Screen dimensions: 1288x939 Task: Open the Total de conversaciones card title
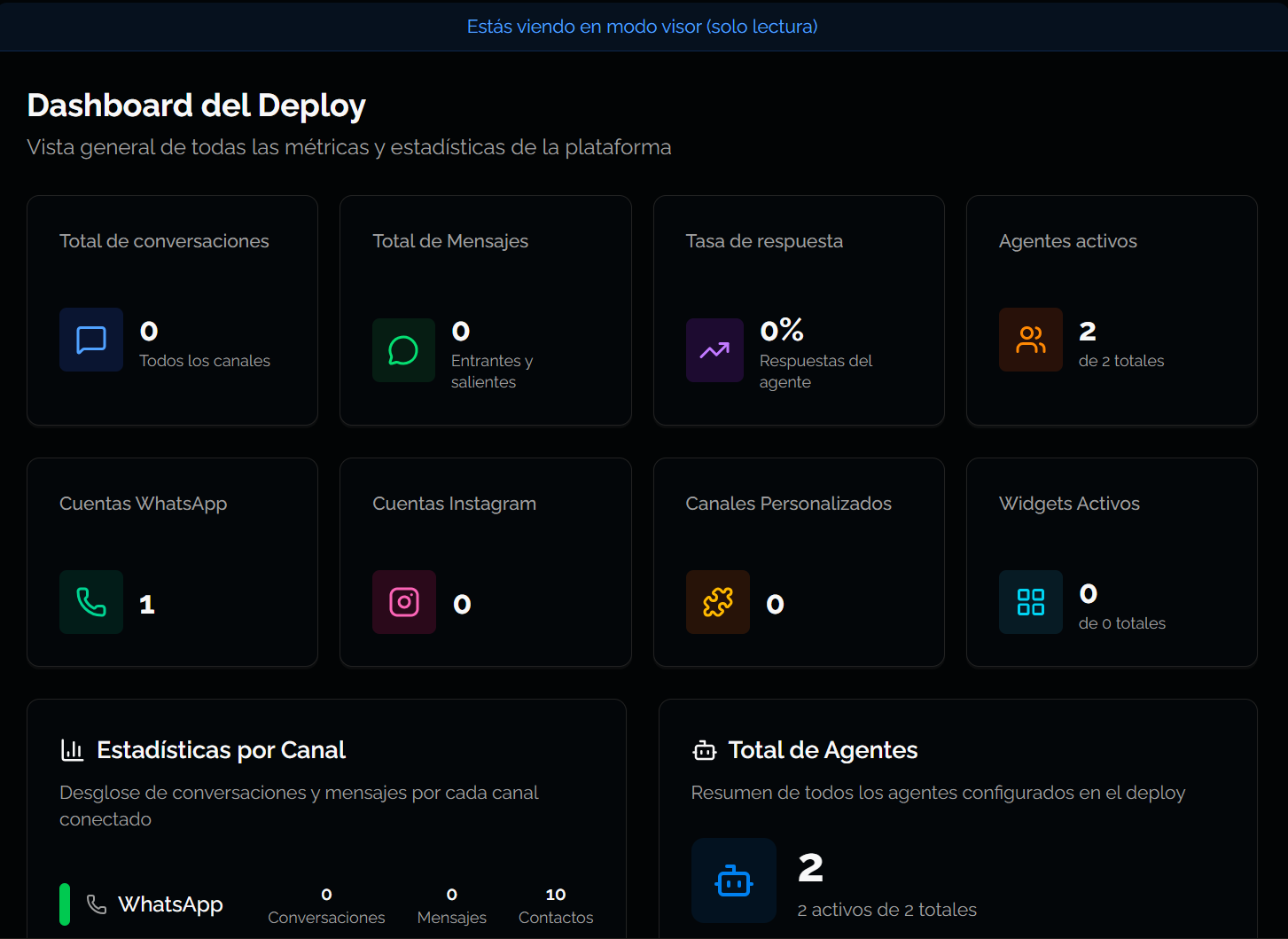click(x=164, y=241)
